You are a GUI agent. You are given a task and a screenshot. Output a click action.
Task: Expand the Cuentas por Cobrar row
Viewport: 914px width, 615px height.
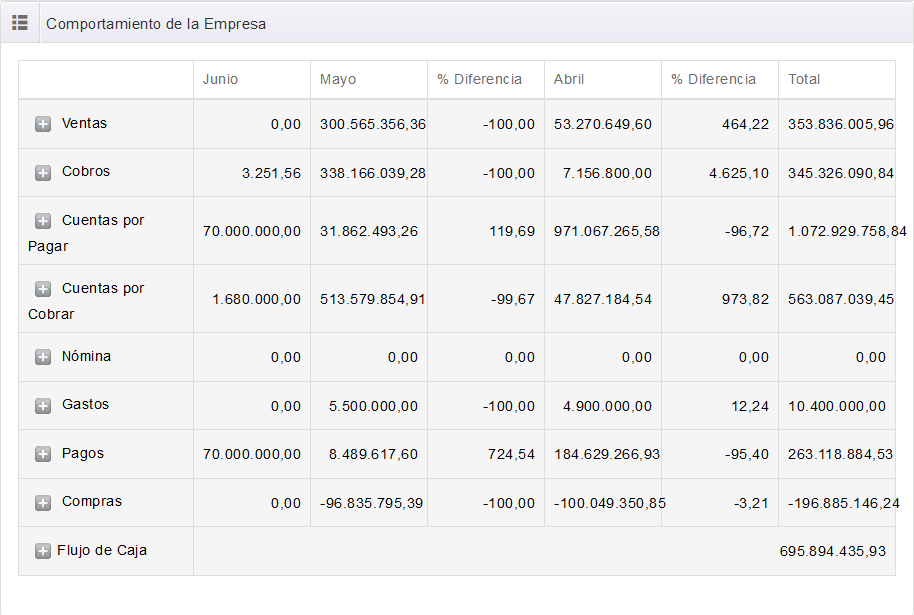43,289
